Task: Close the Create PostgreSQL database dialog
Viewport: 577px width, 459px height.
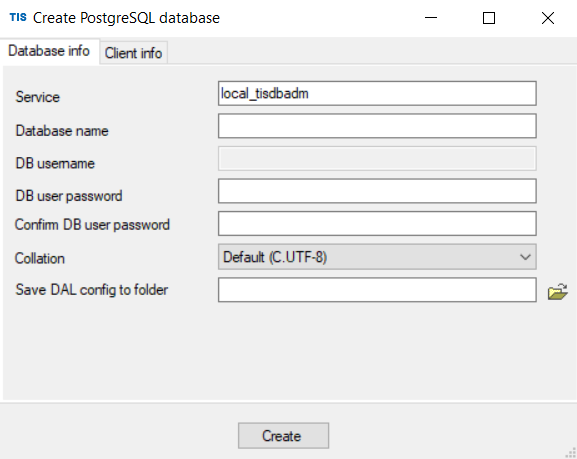Action: (x=548, y=18)
